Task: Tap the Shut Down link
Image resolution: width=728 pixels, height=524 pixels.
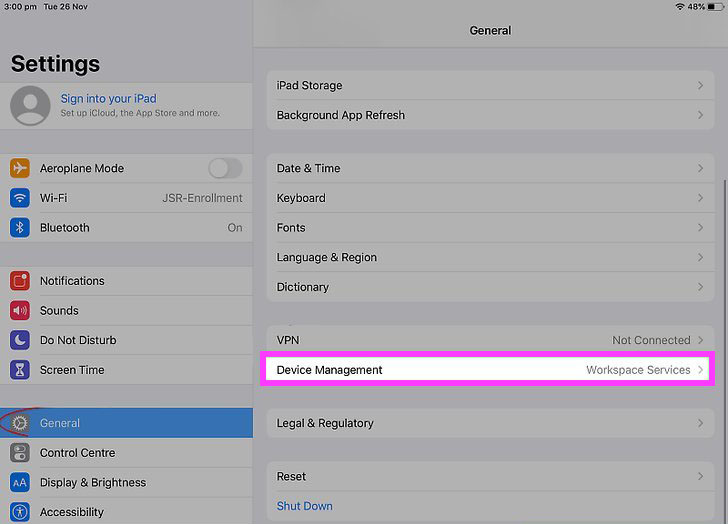Action: 305,506
